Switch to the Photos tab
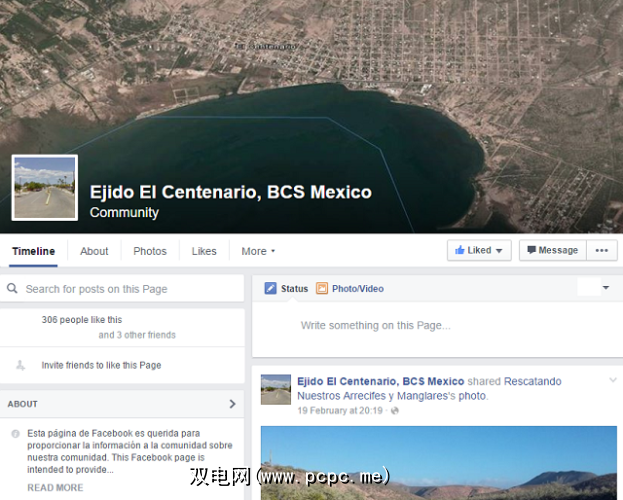The width and height of the screenshot is (623, 500). point(150,251)
